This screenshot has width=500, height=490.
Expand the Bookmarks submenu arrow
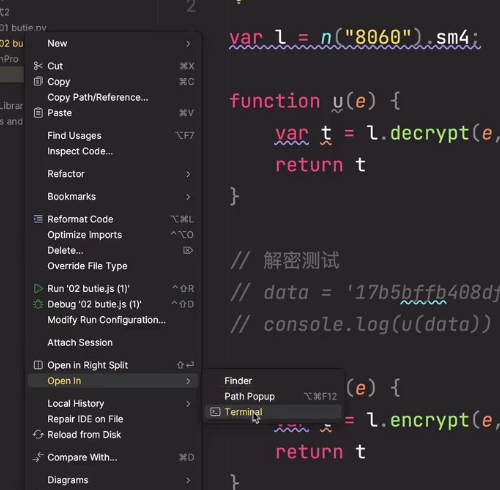[x=188, y=197]
